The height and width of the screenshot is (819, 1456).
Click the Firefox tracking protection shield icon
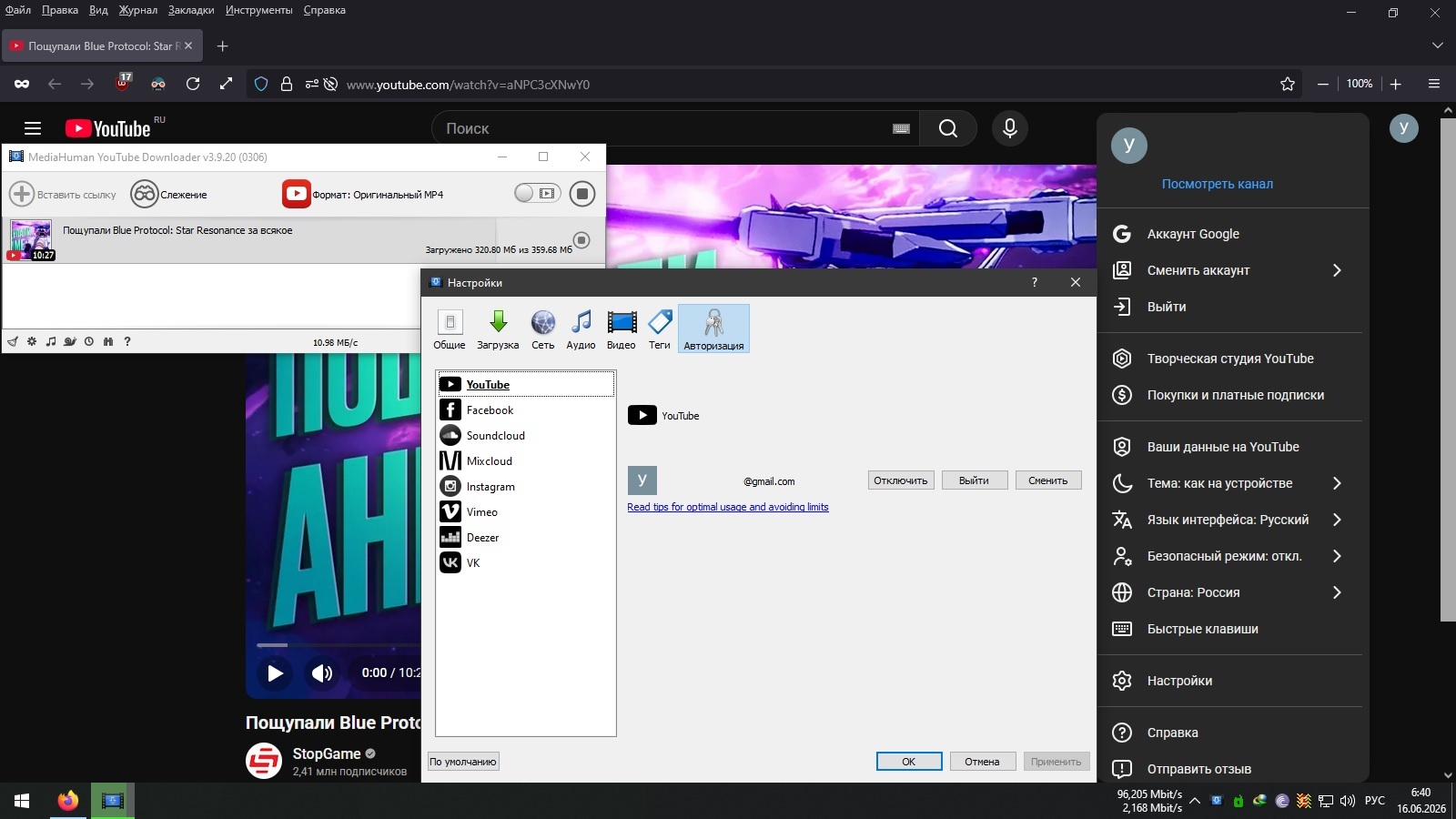click(x=261, y=84)
